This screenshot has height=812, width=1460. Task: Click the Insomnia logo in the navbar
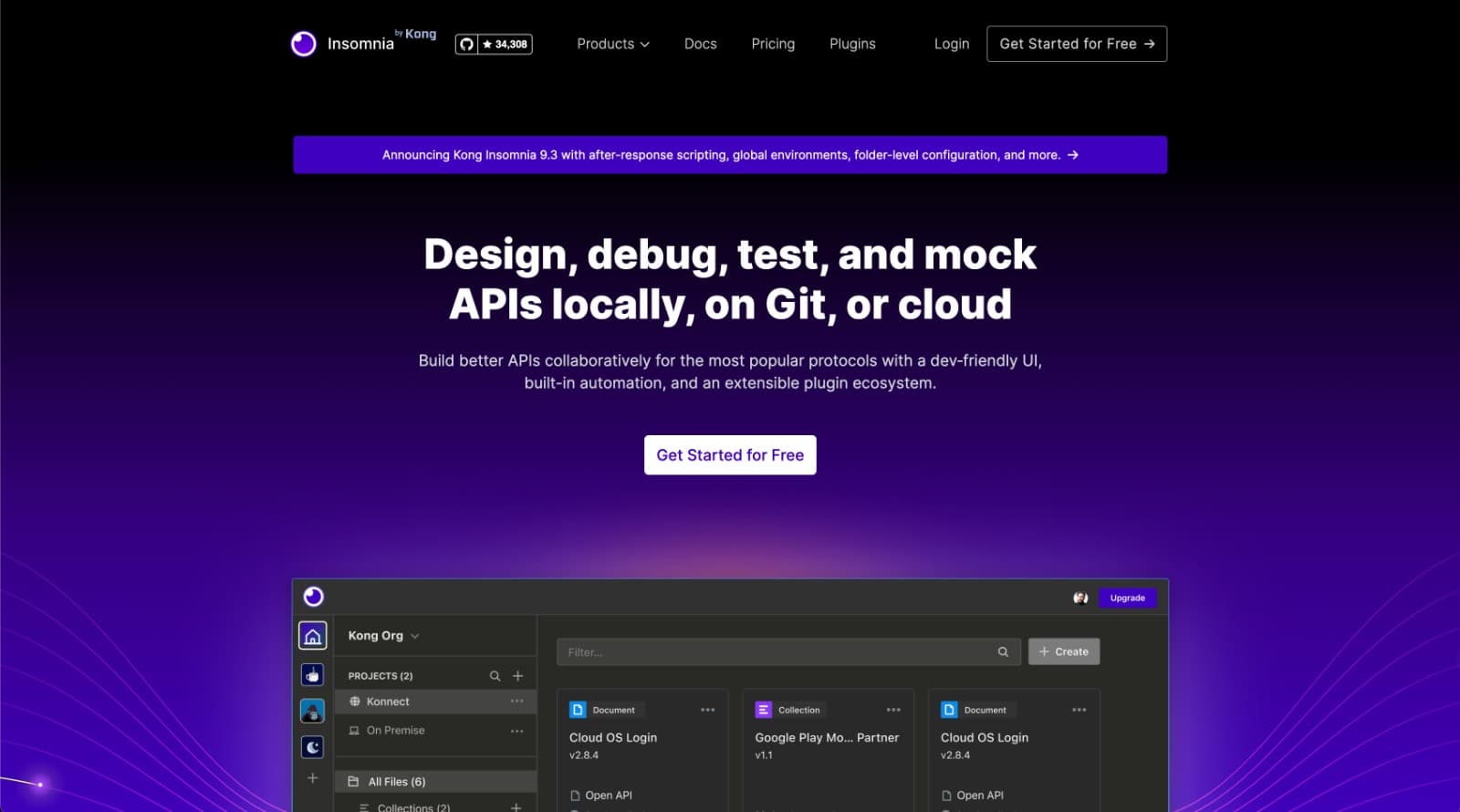pos(343,44)
